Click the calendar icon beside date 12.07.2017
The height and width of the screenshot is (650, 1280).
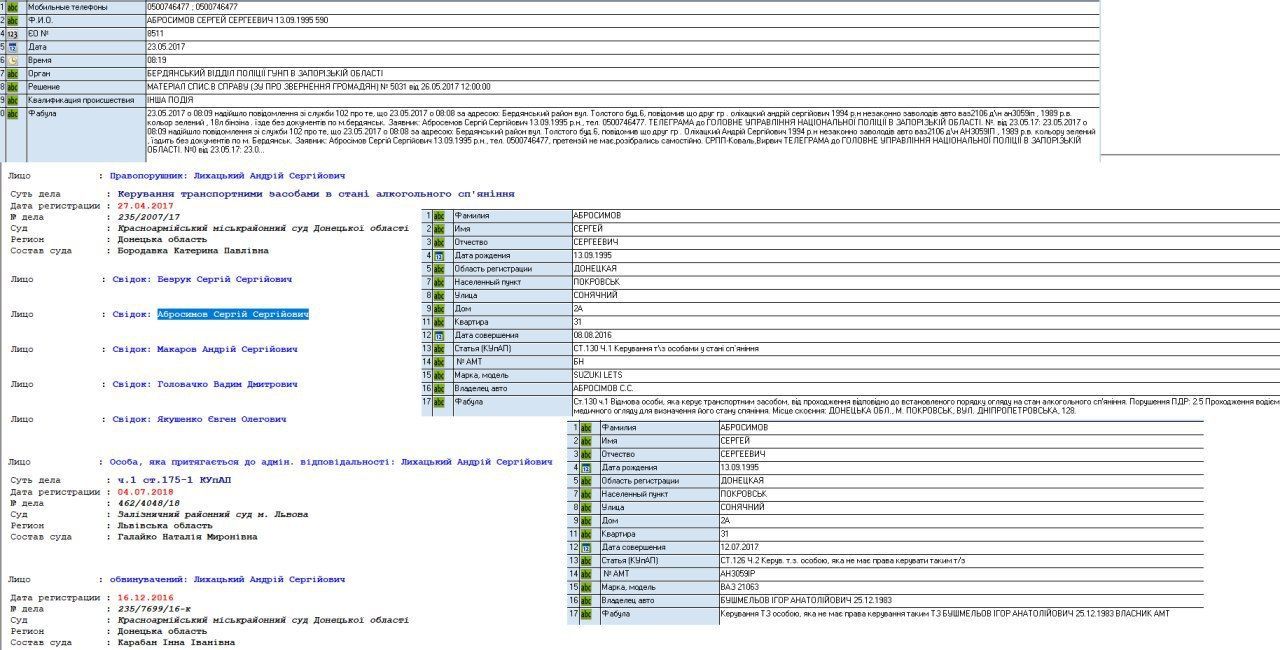tap(586, 547)
